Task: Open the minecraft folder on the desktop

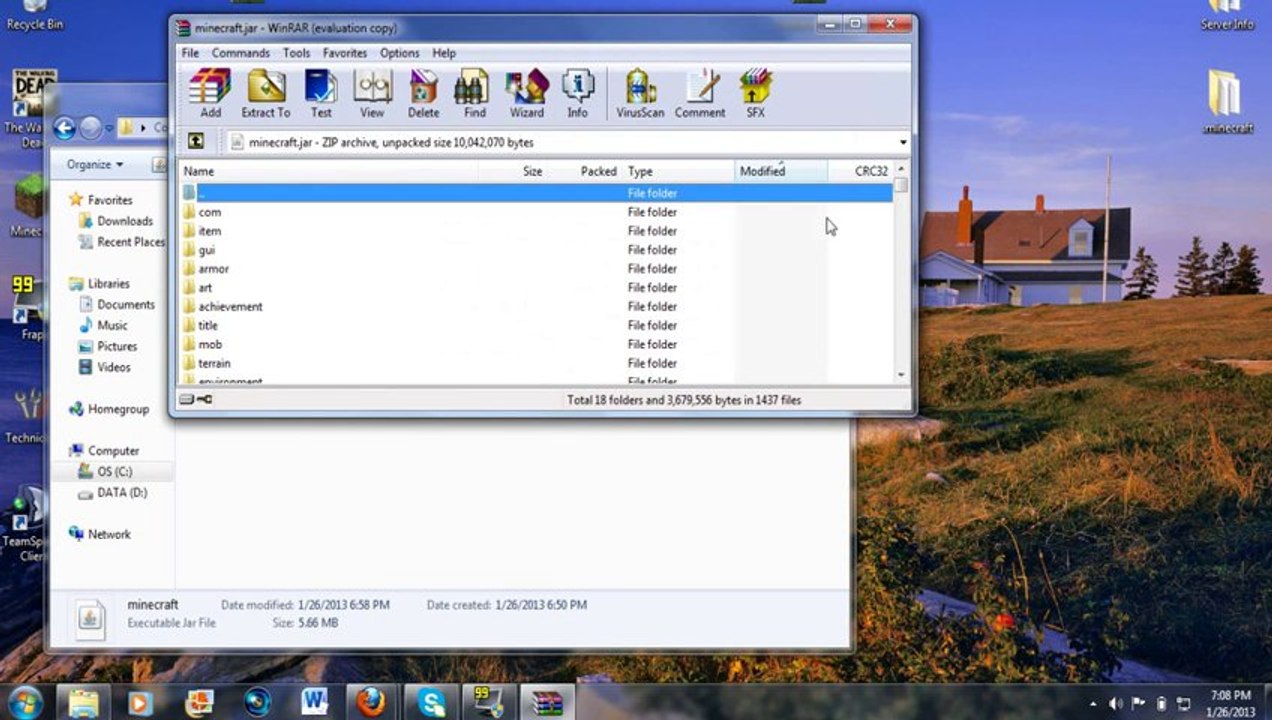Action: 1227,102
